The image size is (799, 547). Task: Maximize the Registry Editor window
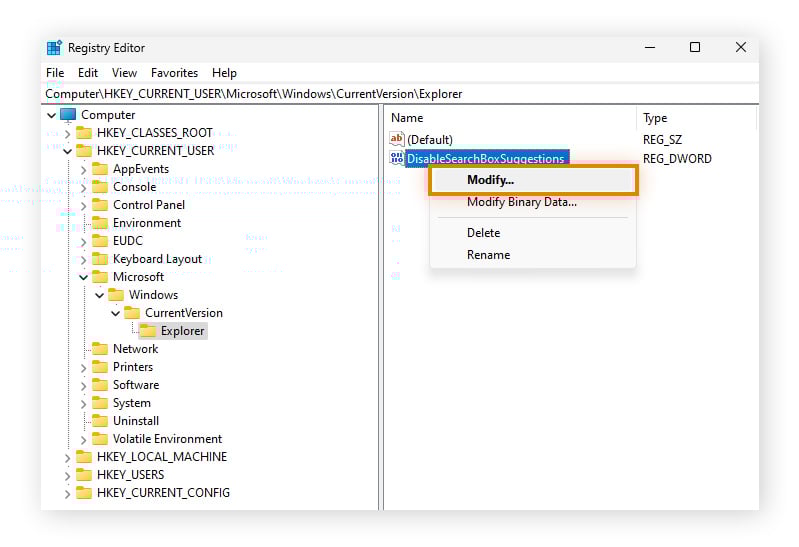click(x=695, y=47)
